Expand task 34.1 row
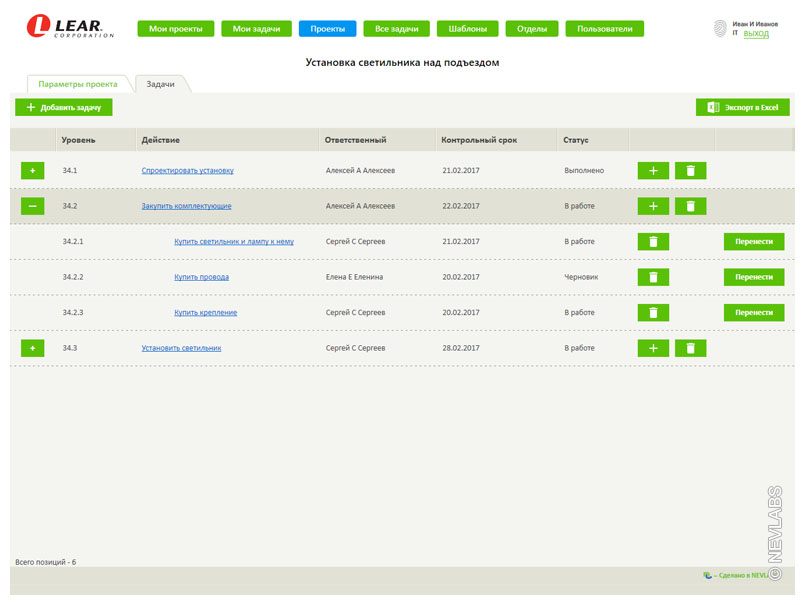 [32, 171]
